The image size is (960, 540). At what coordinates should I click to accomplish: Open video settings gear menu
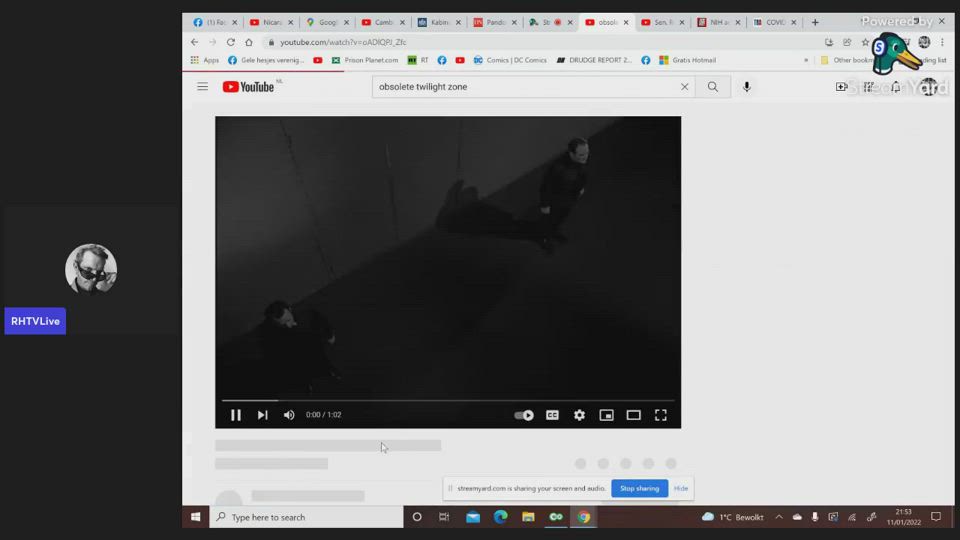pos(579,415)
